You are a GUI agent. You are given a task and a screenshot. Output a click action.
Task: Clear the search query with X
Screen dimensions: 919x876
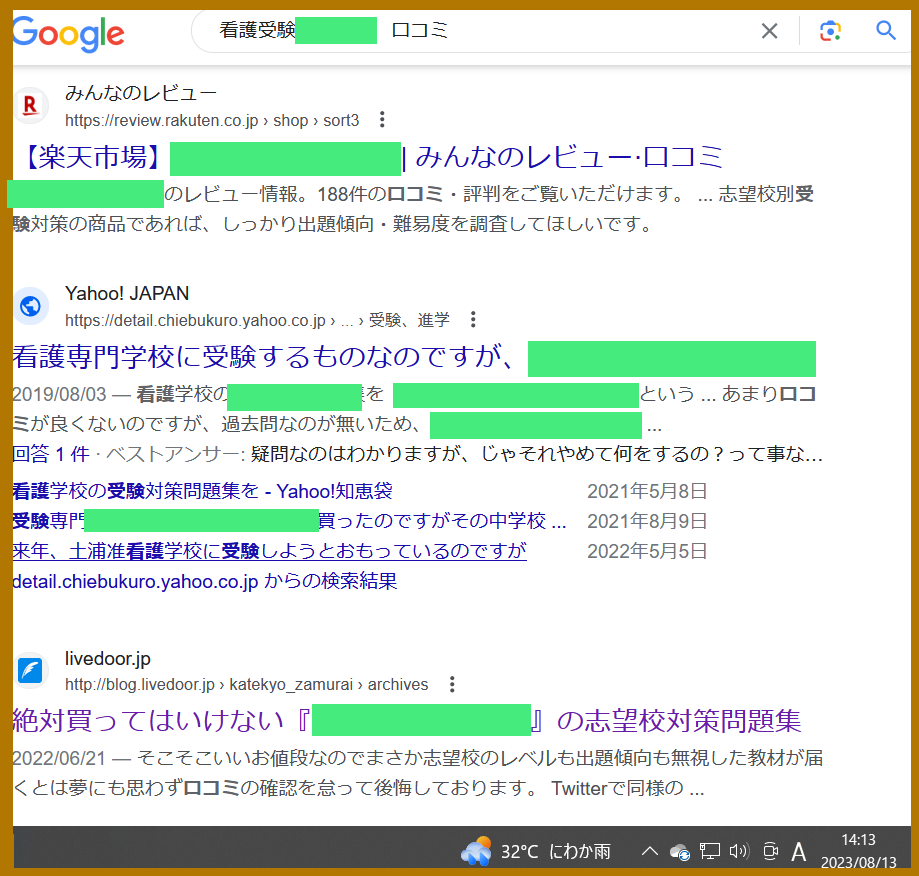(x=769, y=30)
